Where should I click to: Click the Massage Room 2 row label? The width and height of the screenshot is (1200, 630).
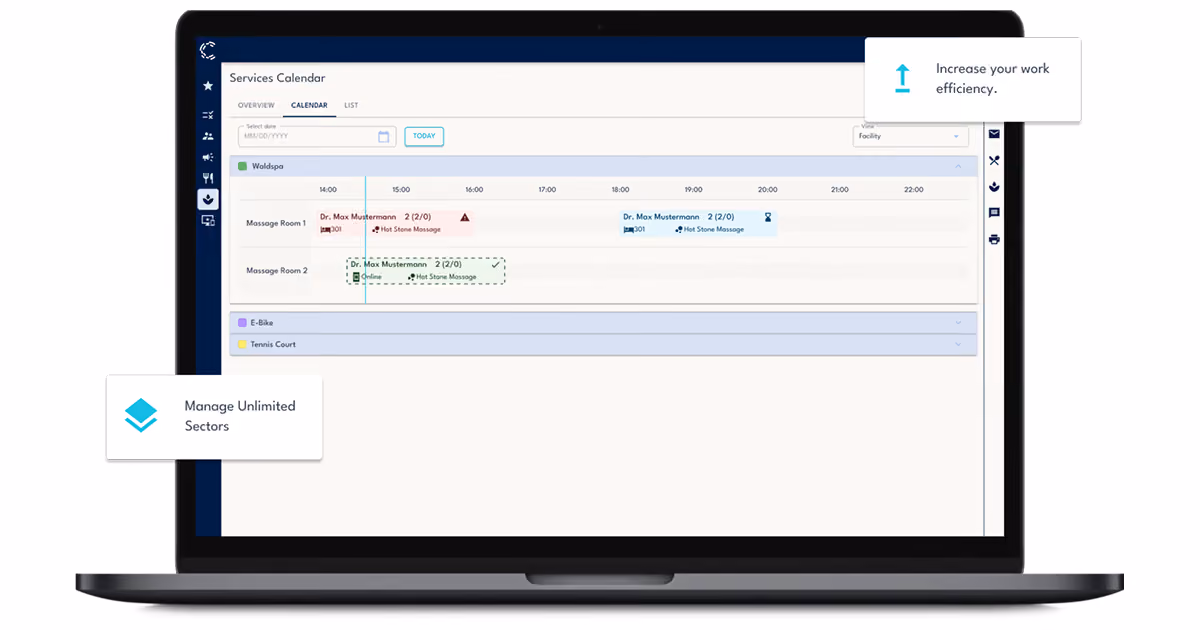(276, 270)
